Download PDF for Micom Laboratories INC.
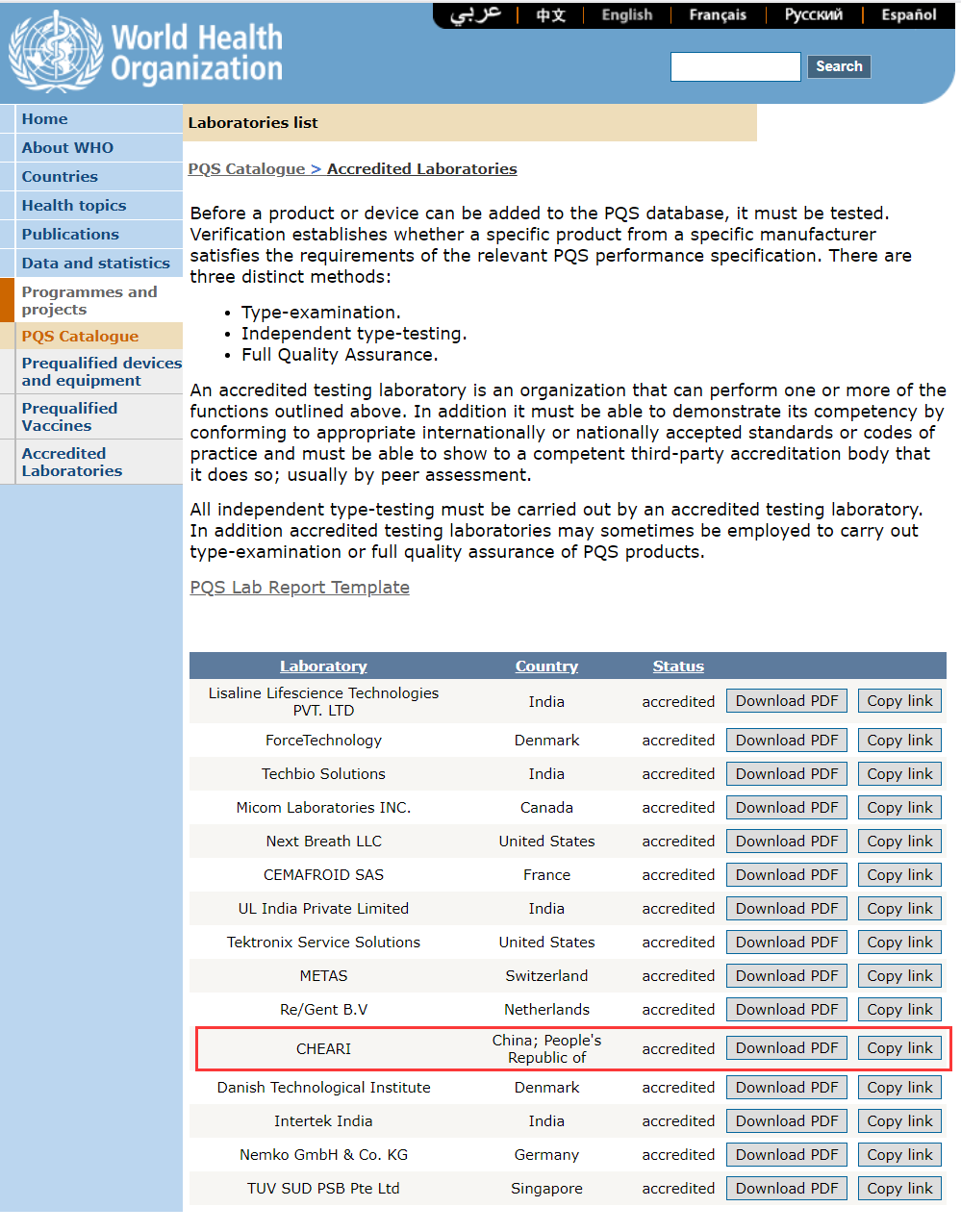 (787, 808)
